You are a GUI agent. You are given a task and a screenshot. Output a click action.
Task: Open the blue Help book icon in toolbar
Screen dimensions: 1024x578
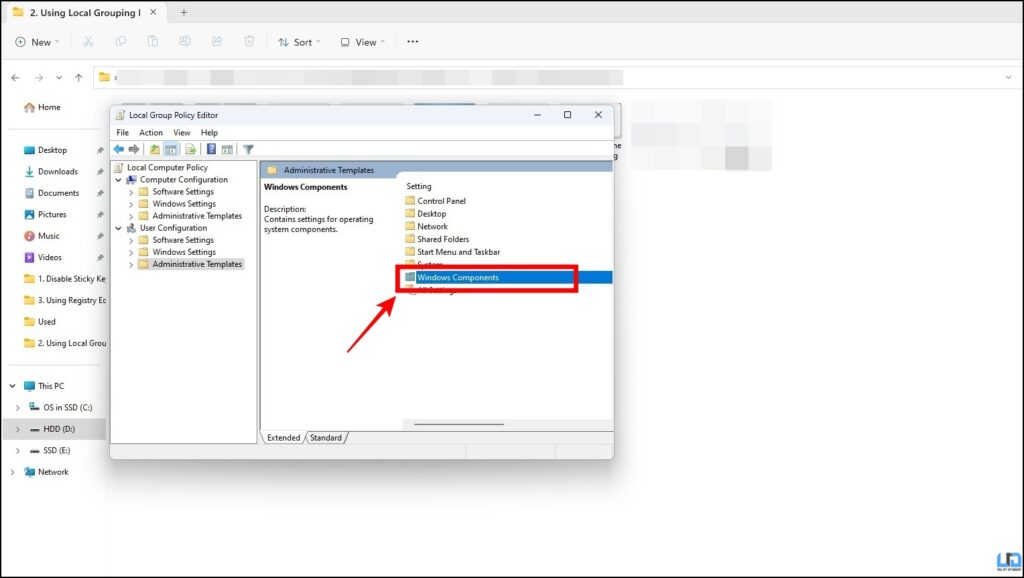[211, 150]
